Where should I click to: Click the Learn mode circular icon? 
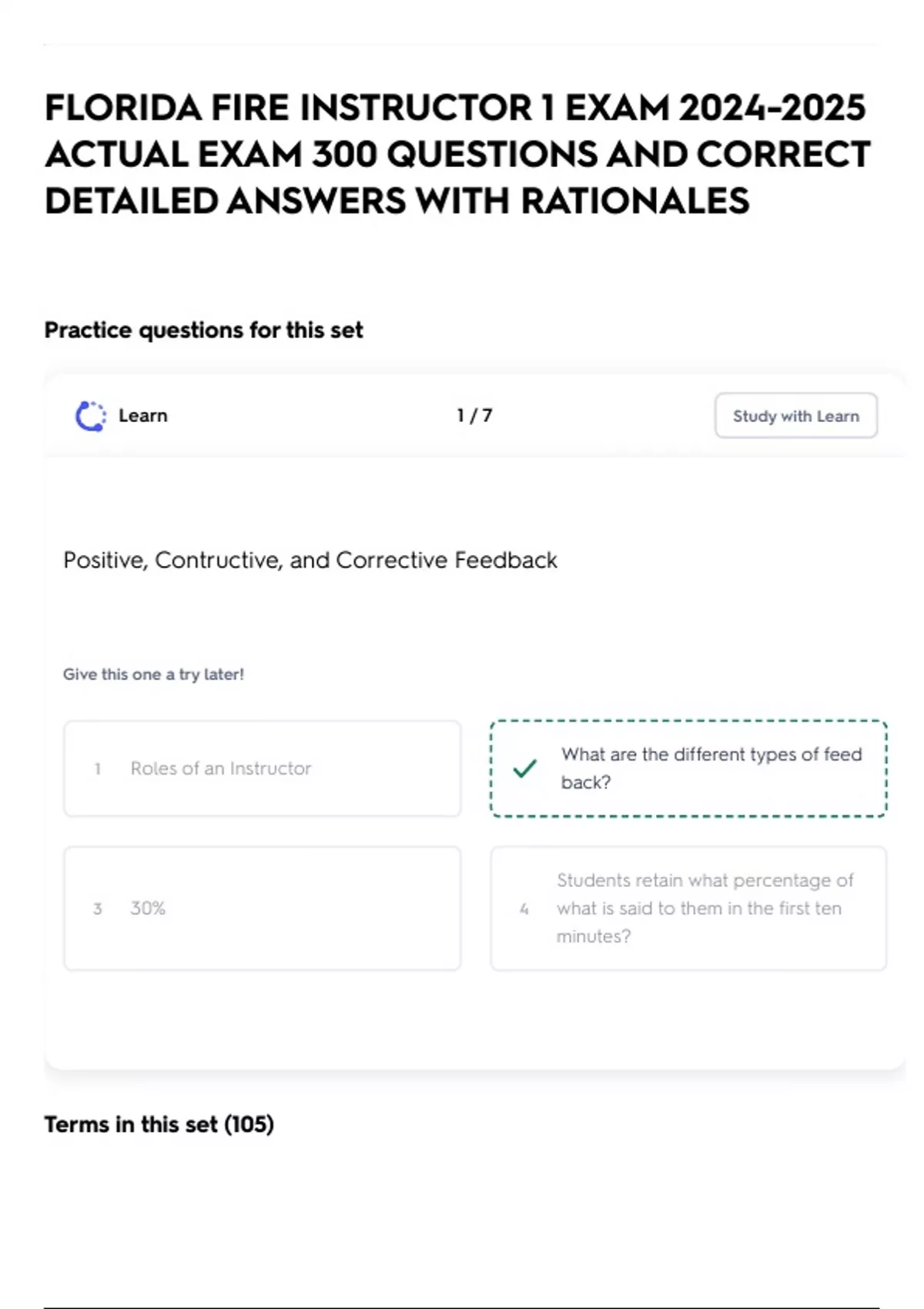point(90,416)
